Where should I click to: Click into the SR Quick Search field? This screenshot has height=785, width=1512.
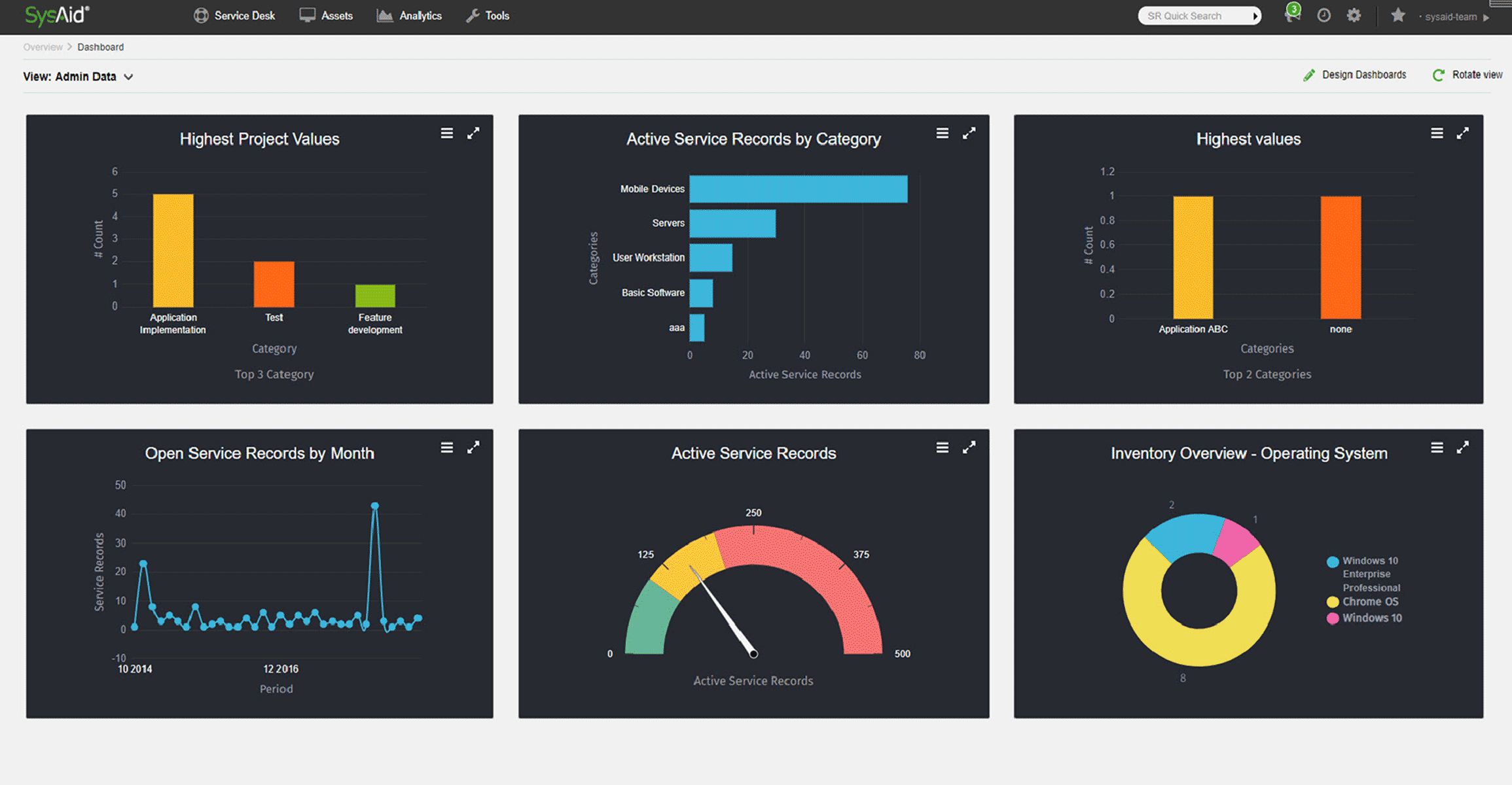[x=1191, y=16]
